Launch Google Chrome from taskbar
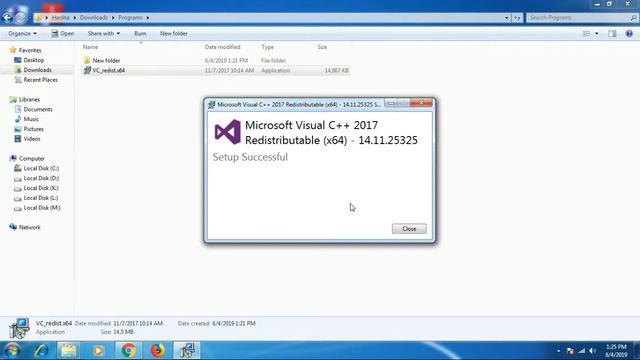 tap(128, 350)
